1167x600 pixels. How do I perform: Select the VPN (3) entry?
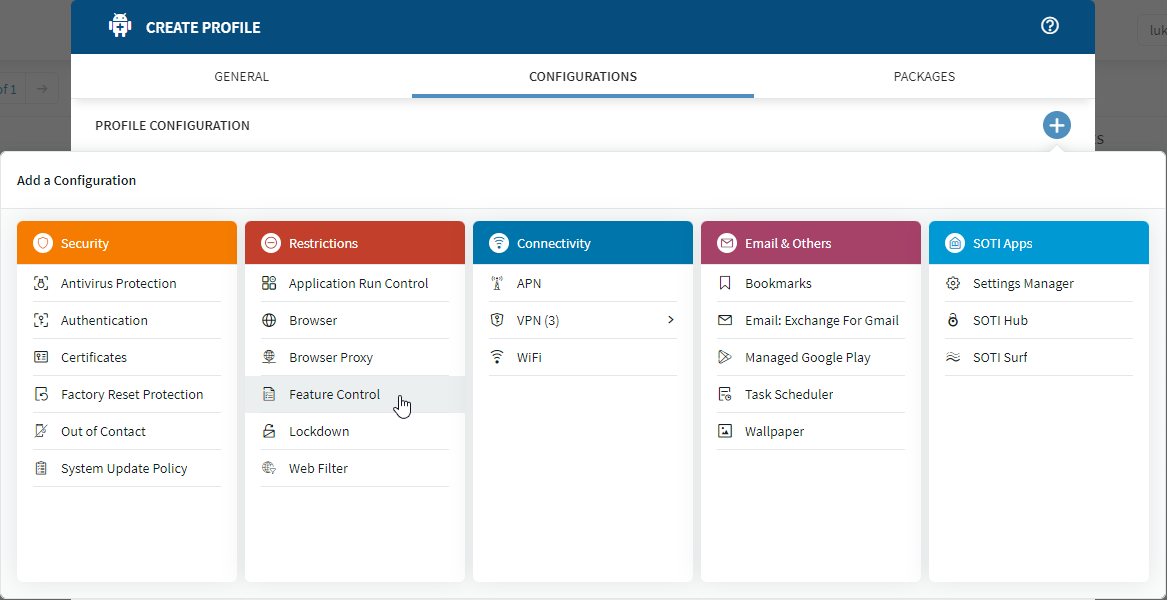point(583,321)
